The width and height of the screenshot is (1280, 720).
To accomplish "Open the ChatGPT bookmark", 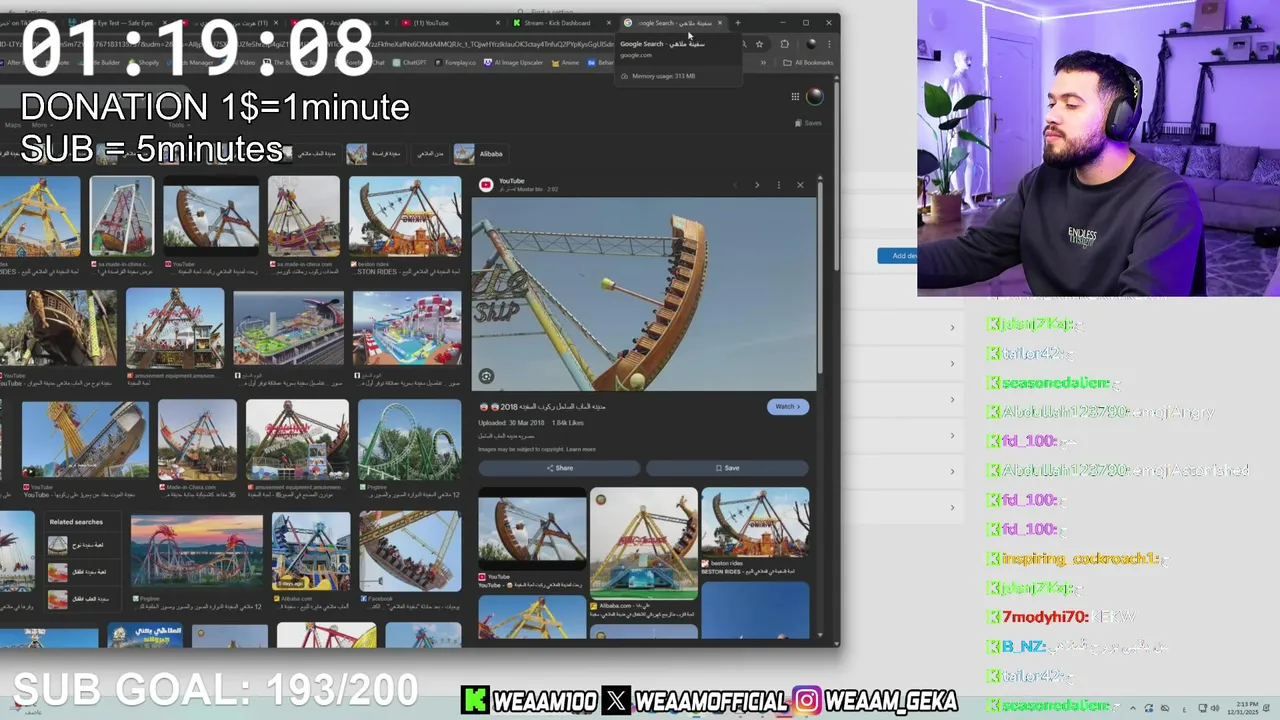I will (410, 63).
